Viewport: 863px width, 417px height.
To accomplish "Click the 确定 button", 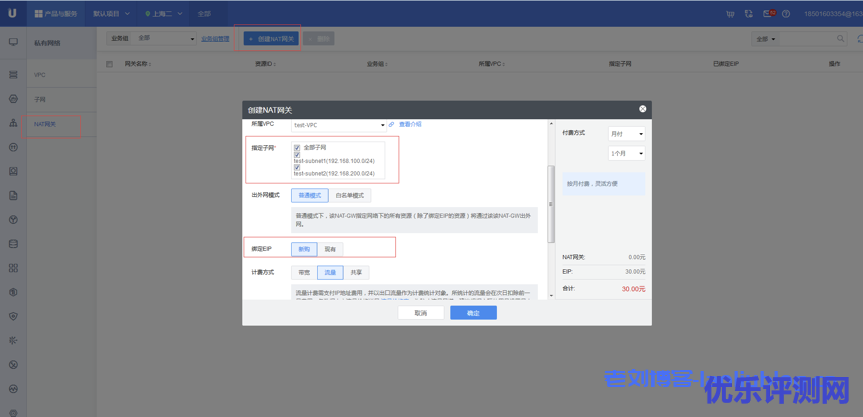I will pos(473,313).
